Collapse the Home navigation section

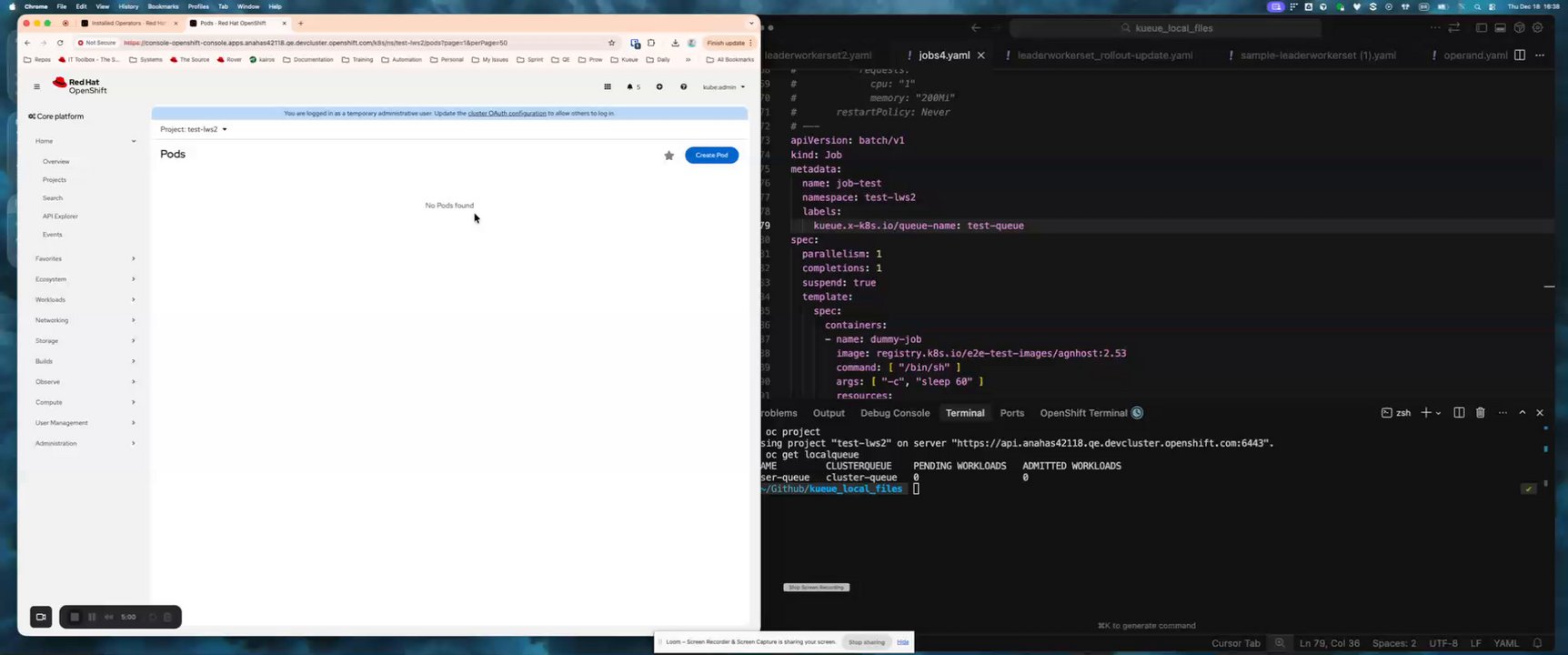(85, 141)
